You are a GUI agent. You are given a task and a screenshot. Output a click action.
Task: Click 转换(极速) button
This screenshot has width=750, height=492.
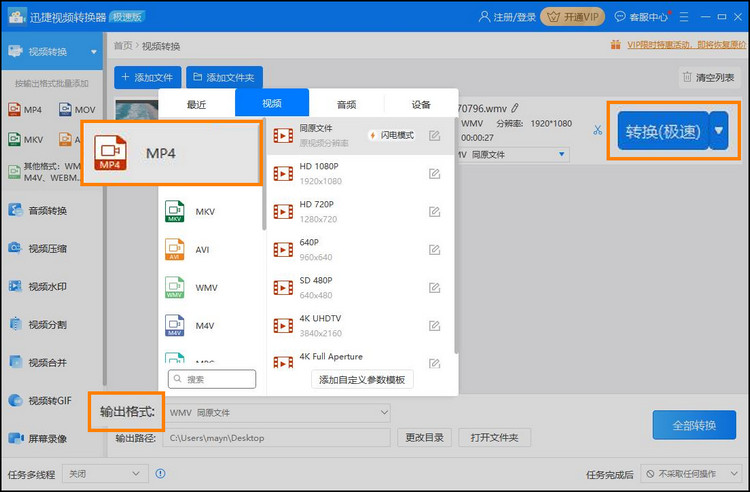[663, 131]
